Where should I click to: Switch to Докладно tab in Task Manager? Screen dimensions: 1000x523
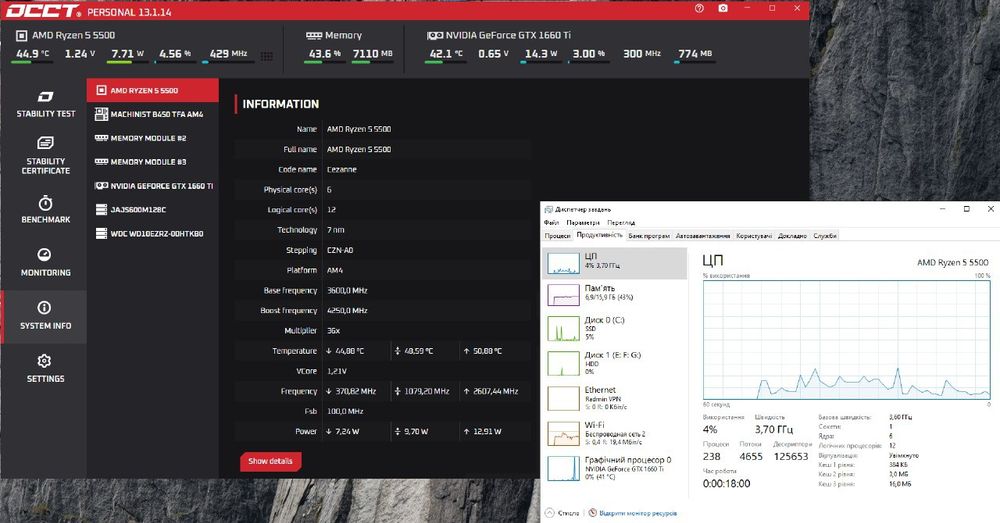coord(792,236)
